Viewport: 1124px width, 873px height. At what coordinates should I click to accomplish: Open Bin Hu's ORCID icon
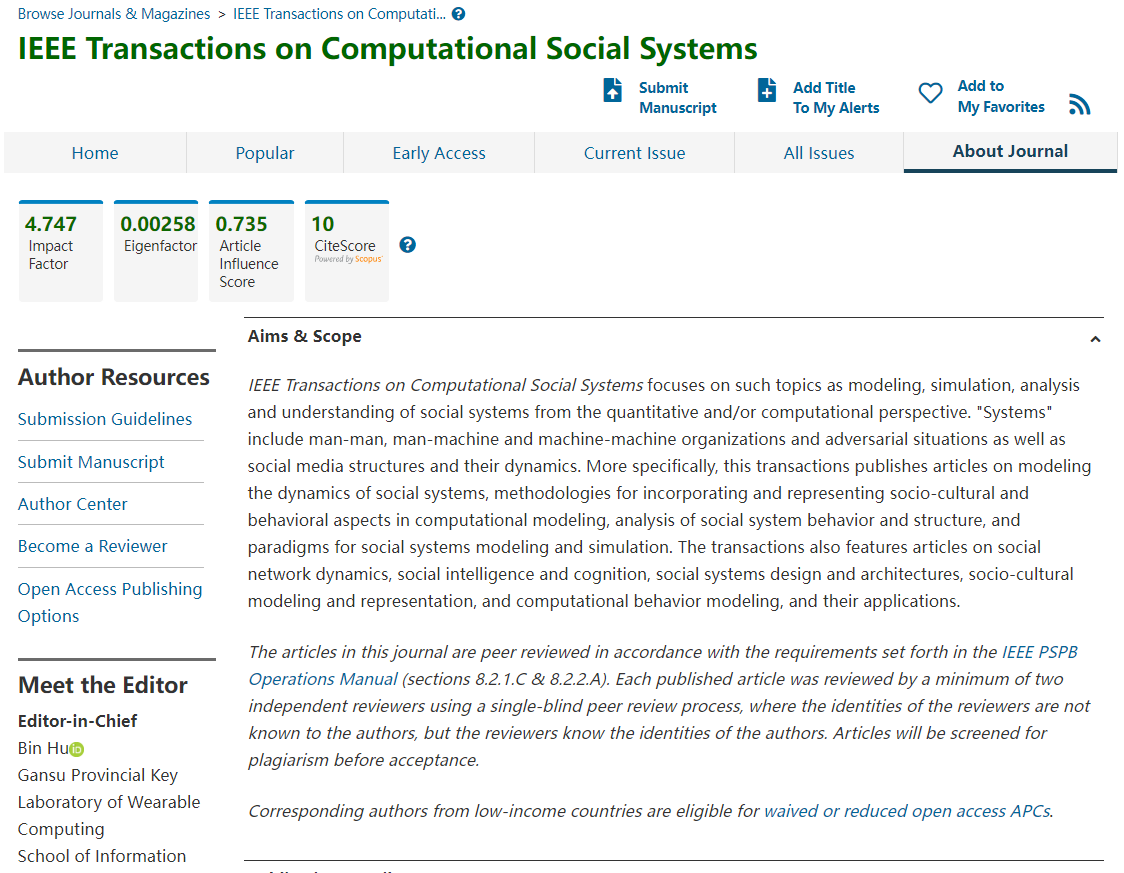(77, 749)
